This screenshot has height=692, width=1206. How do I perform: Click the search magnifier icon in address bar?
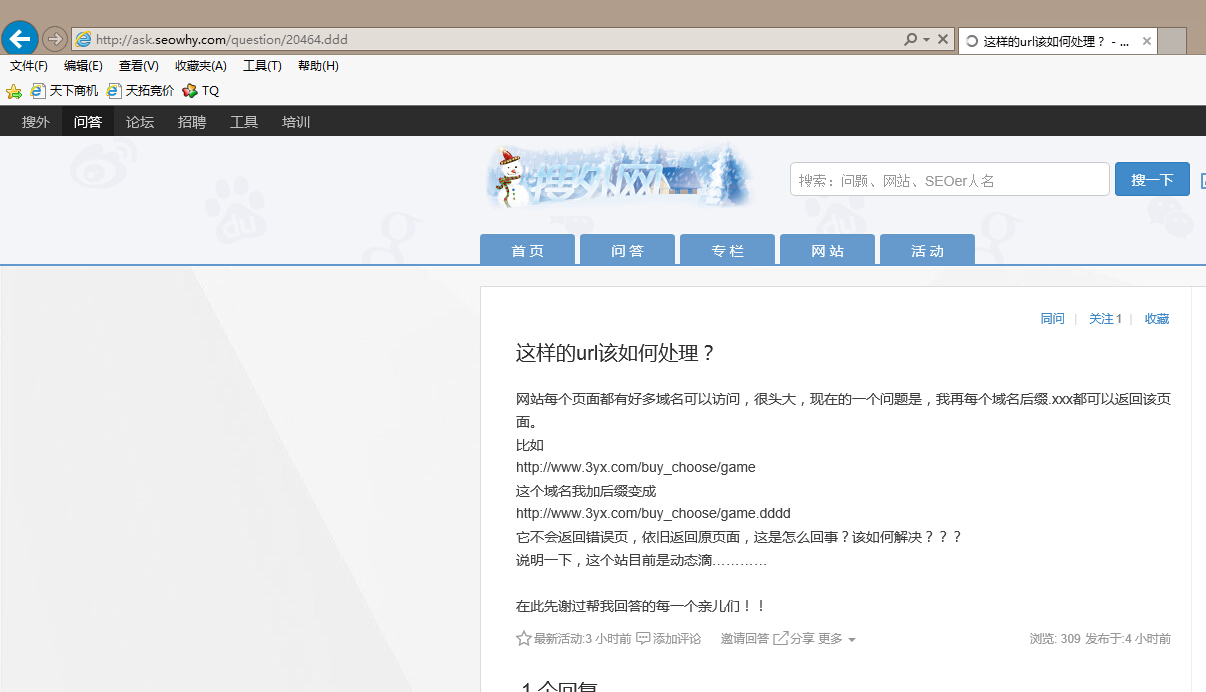(910, 40)
